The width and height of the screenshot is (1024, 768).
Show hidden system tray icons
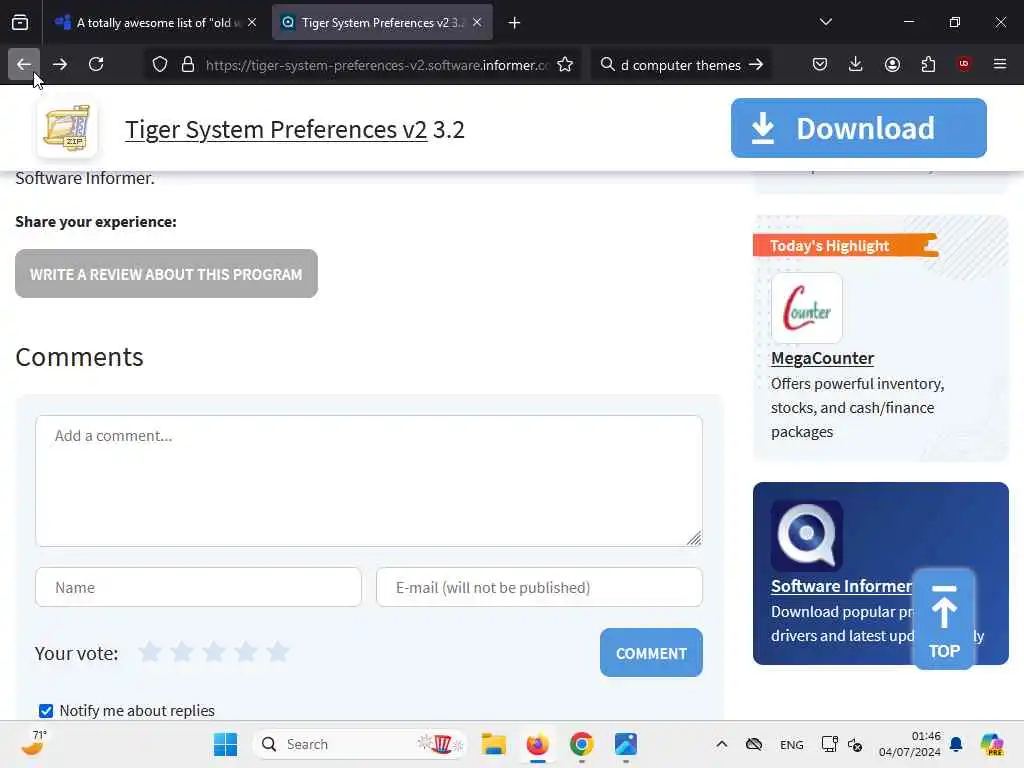click(722, 744)
